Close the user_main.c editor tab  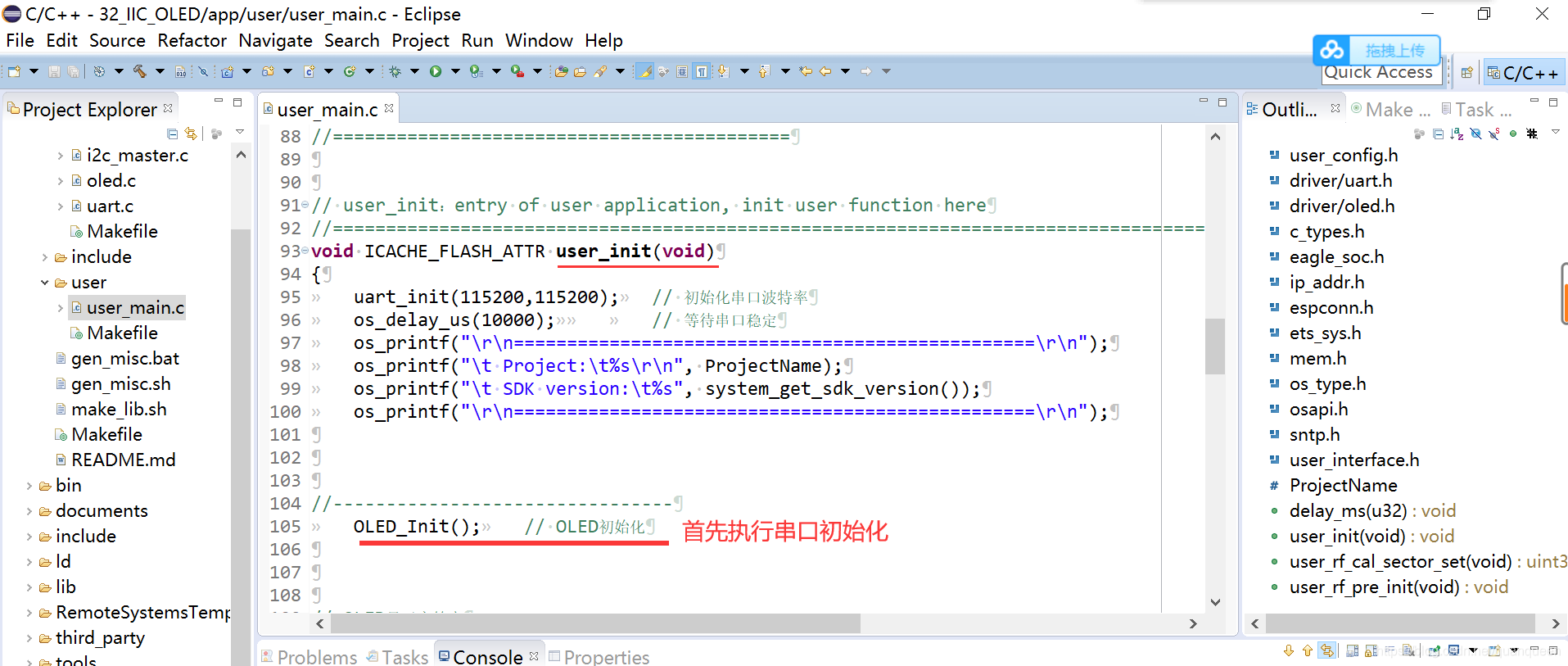coord(389,108)
